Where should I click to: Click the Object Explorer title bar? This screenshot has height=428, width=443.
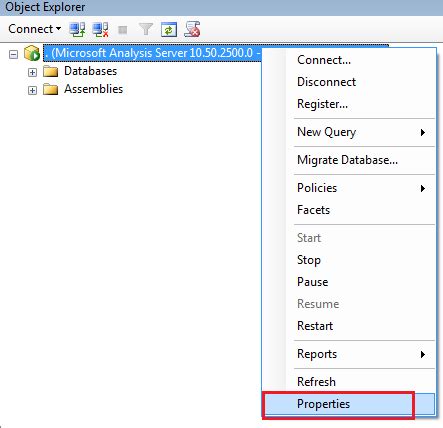click(x=221, y=7)
